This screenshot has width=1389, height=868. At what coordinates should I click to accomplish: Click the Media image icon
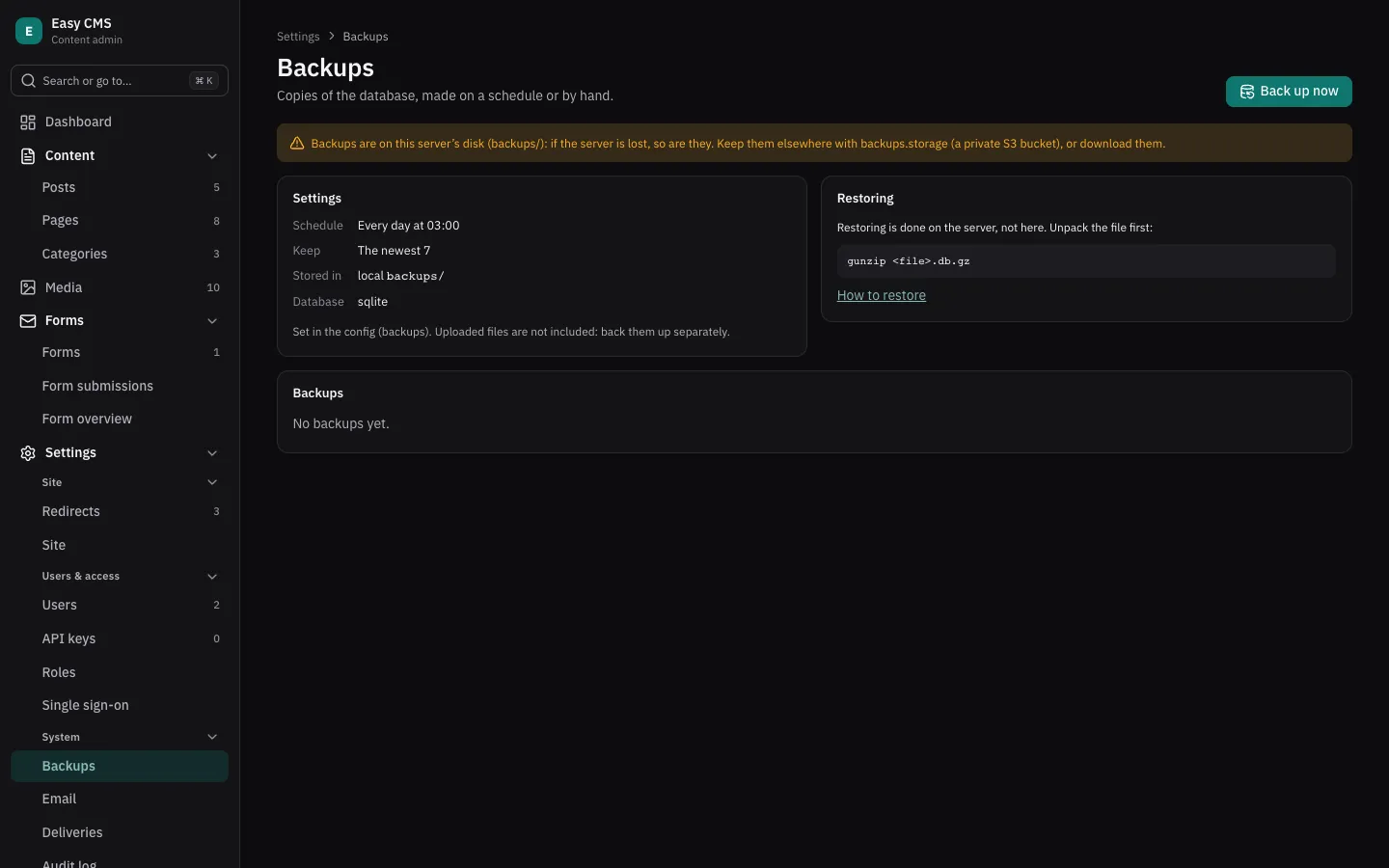point(28,287)
